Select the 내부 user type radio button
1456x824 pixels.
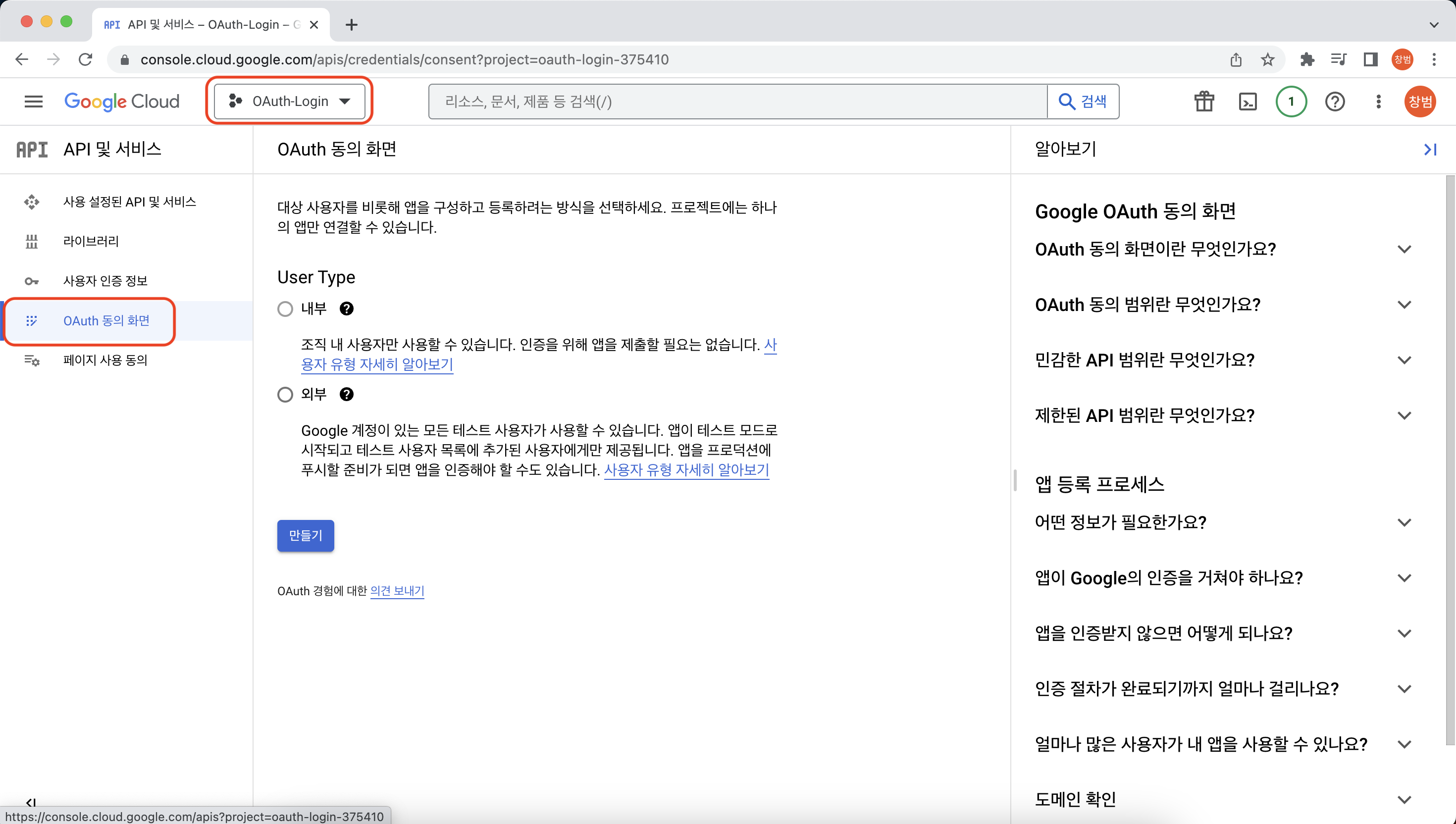pyautogui.click(x=285, y=309)
